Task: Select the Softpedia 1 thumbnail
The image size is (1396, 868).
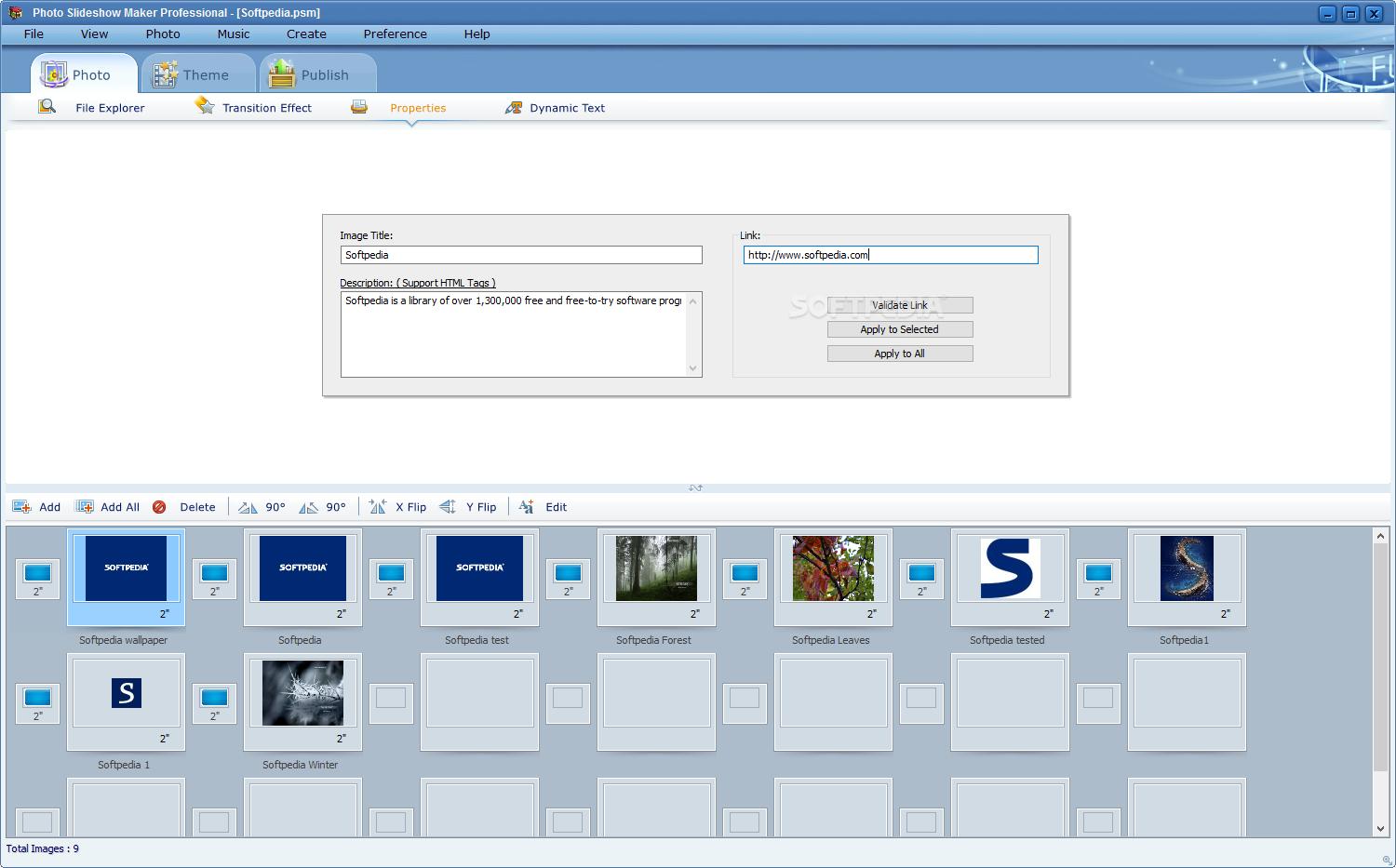Action: 126,702
